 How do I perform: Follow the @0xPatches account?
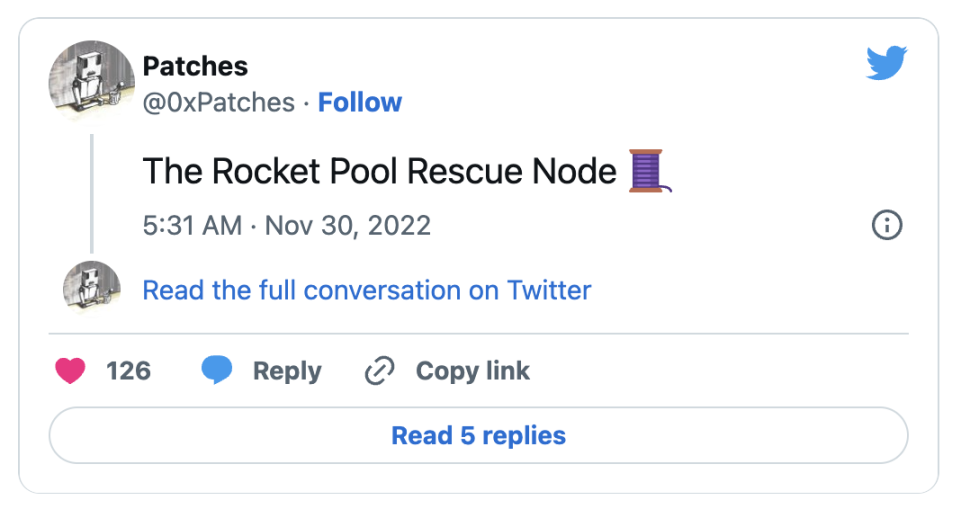(360, 102)
